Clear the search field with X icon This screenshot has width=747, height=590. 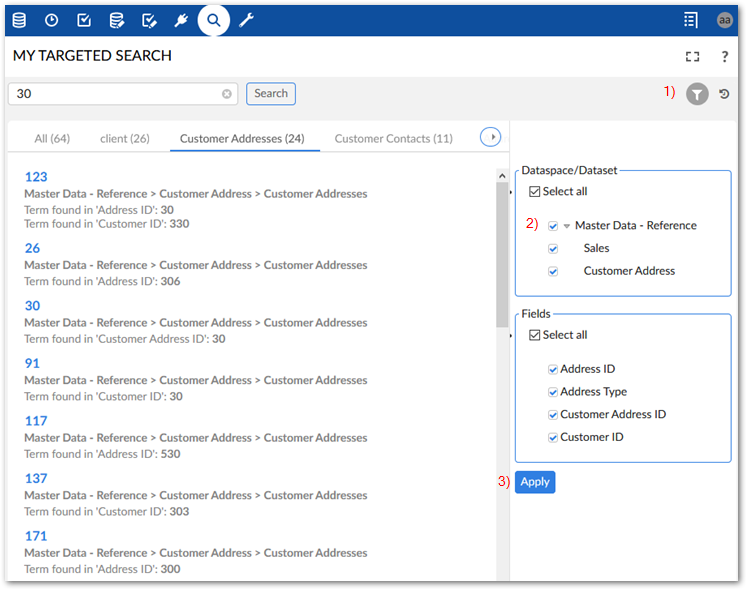(227, 94)
